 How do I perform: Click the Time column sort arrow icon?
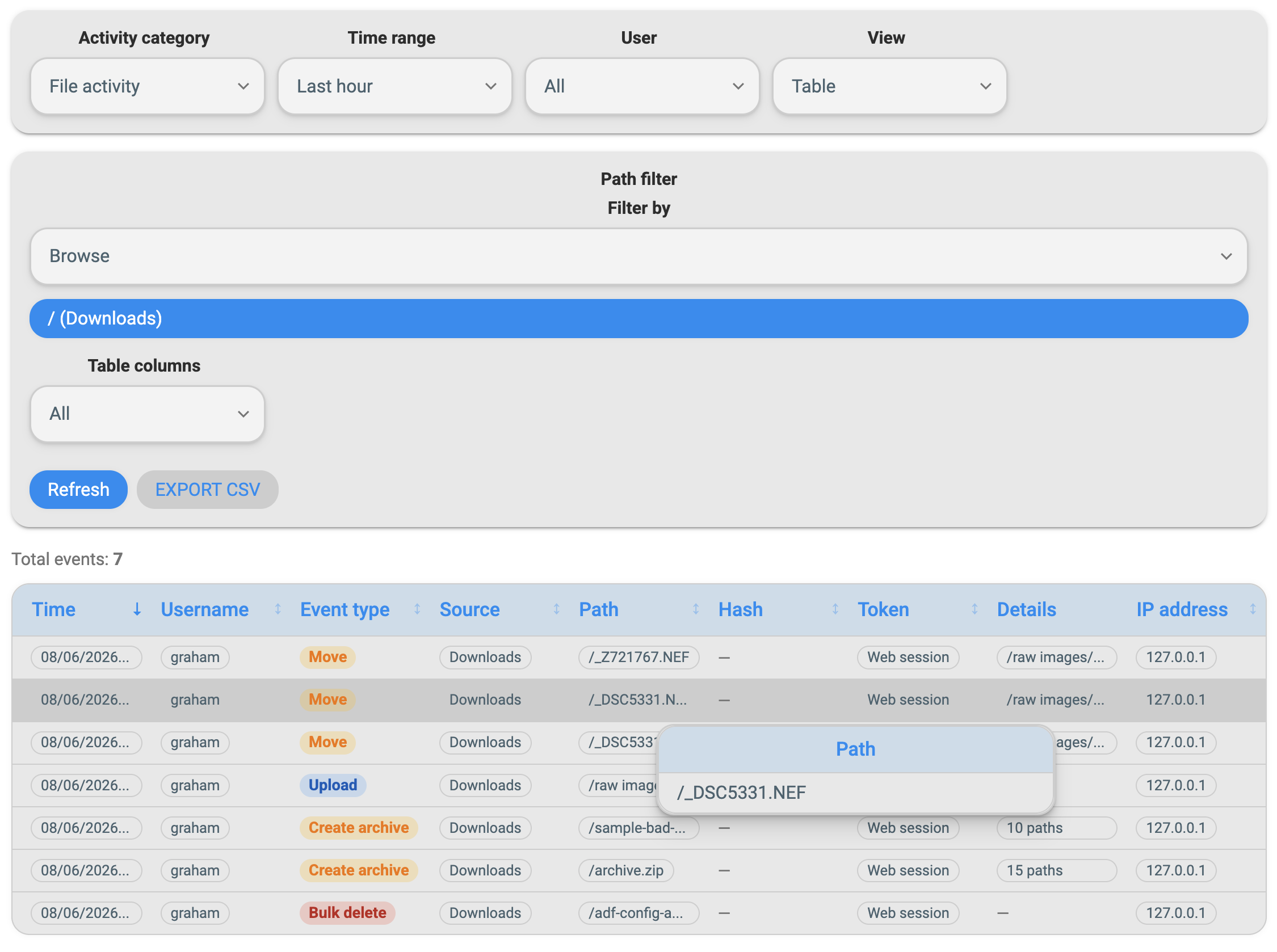tap(137, 609)
